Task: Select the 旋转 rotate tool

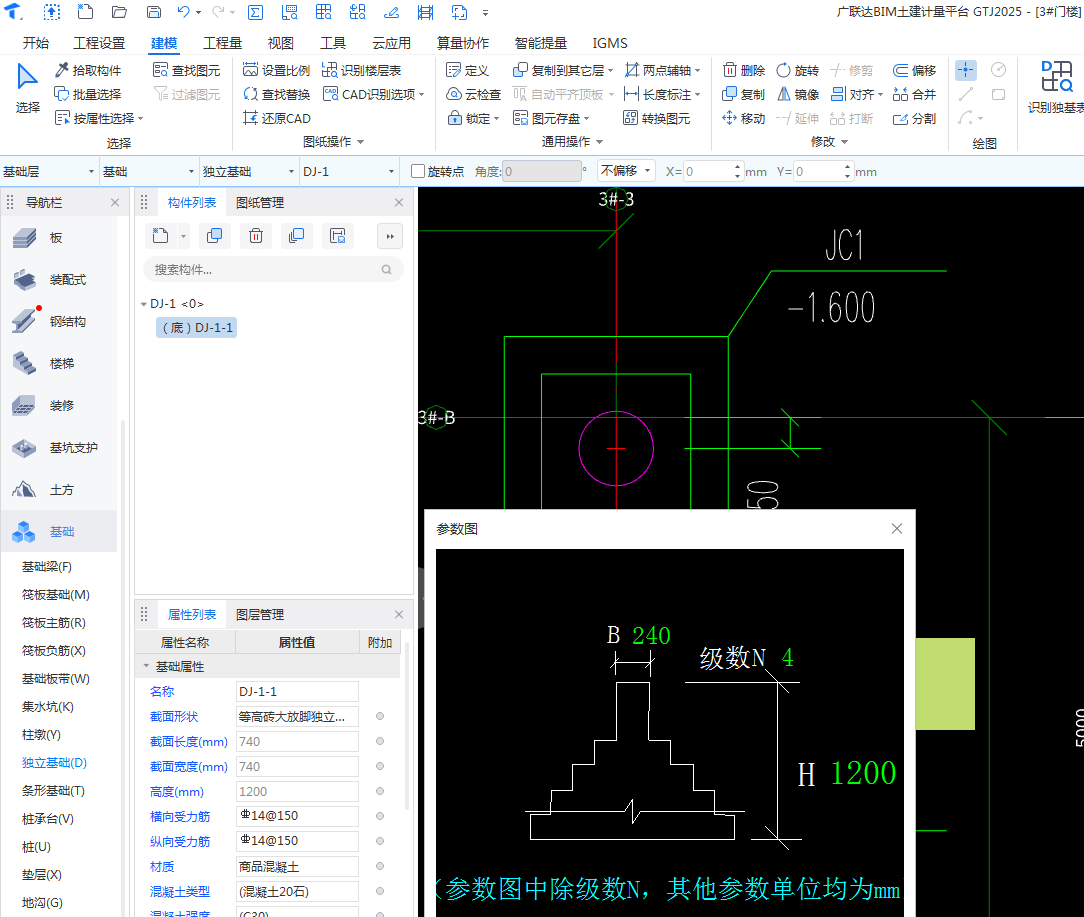Action: point(798,71)
